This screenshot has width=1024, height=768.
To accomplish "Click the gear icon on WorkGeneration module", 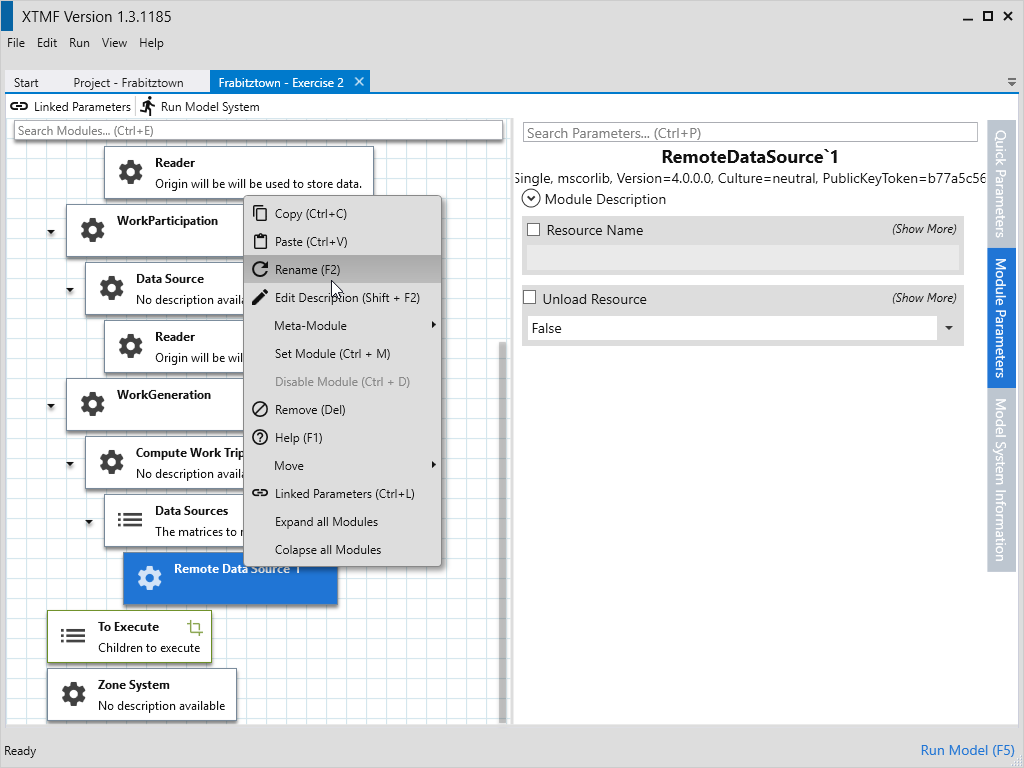I will pos(92,404).
